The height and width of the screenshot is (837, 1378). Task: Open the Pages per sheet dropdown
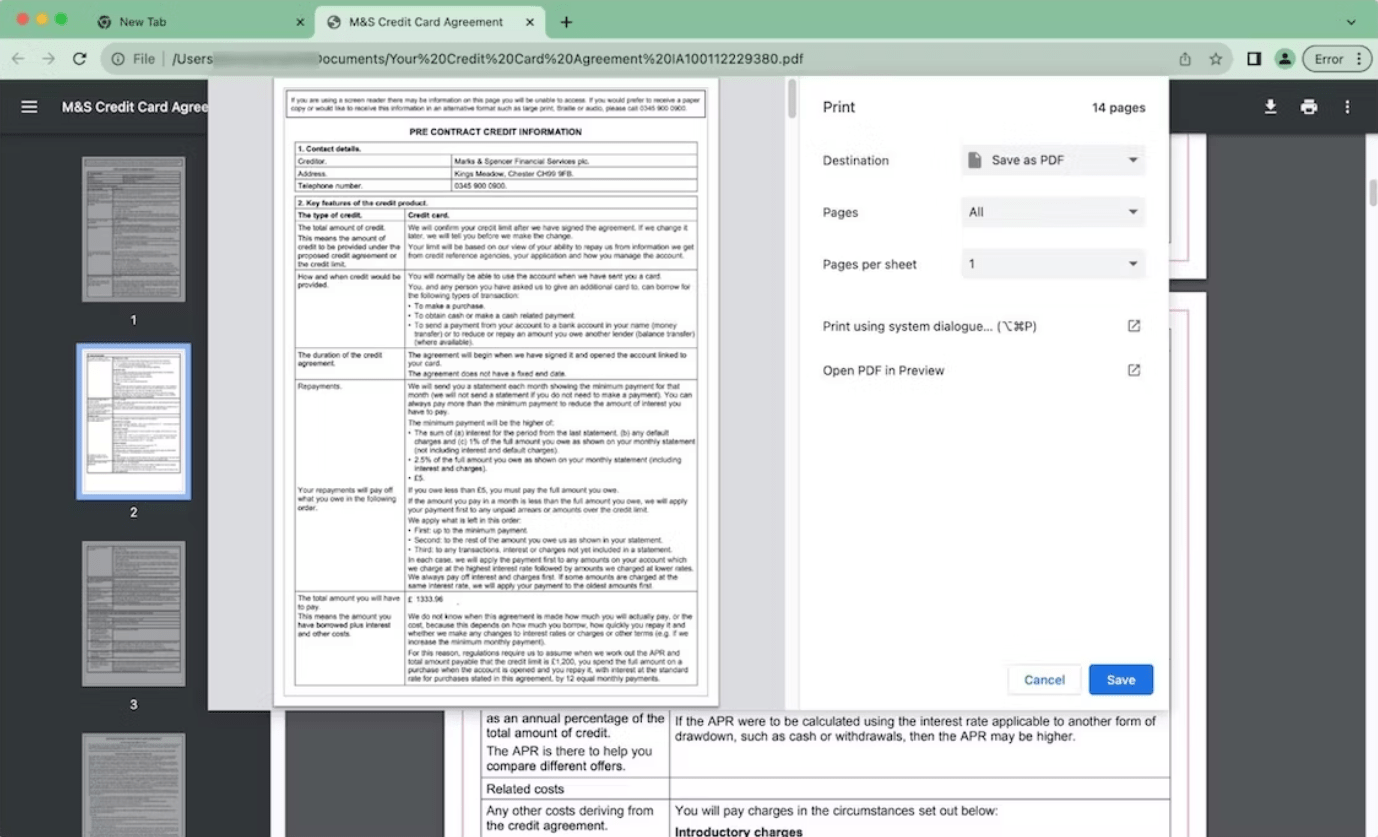[1051, 263]
